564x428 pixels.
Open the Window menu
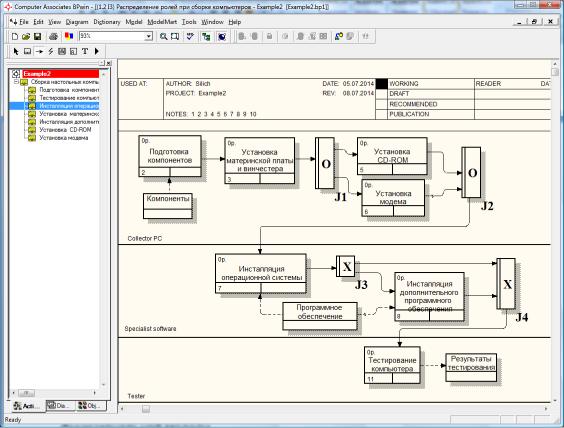pos(212,22)
